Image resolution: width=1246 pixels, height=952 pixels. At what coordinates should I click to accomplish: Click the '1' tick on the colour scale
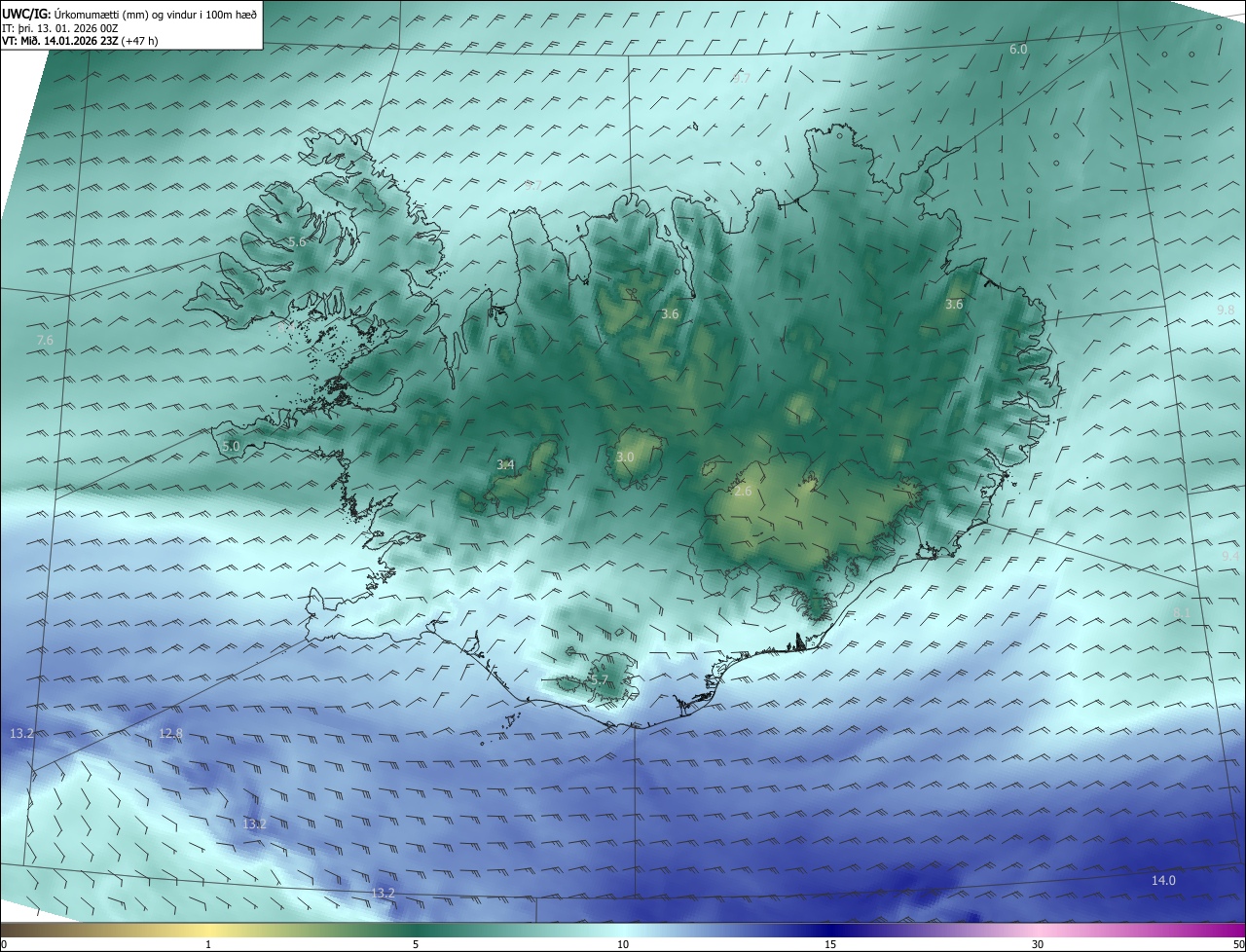[x=208, y=944]
